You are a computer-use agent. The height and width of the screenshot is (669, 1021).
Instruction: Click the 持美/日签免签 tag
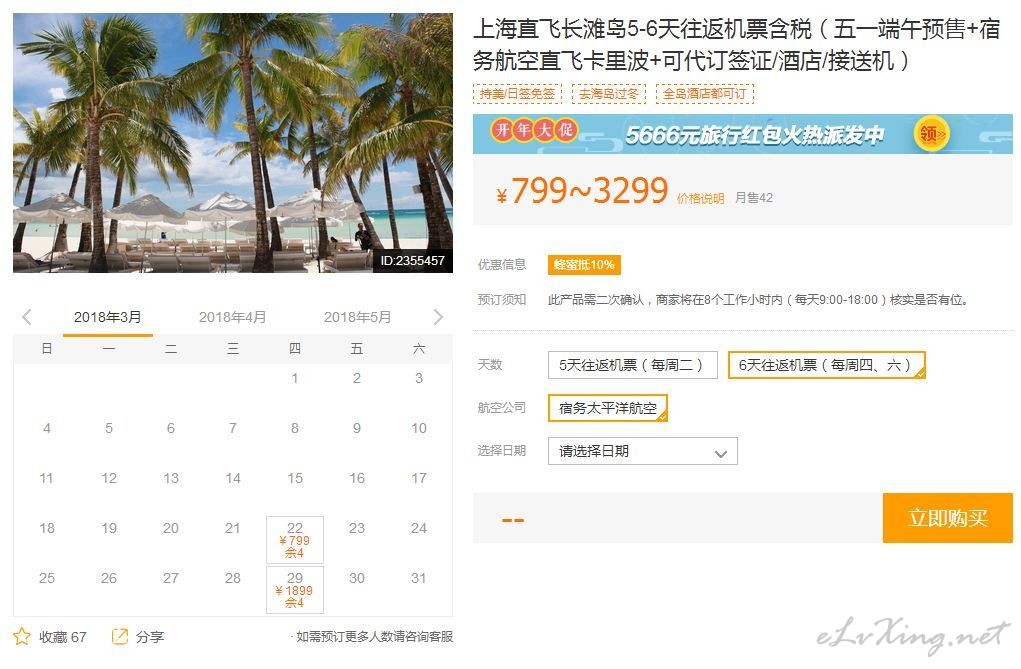point(518,94)
